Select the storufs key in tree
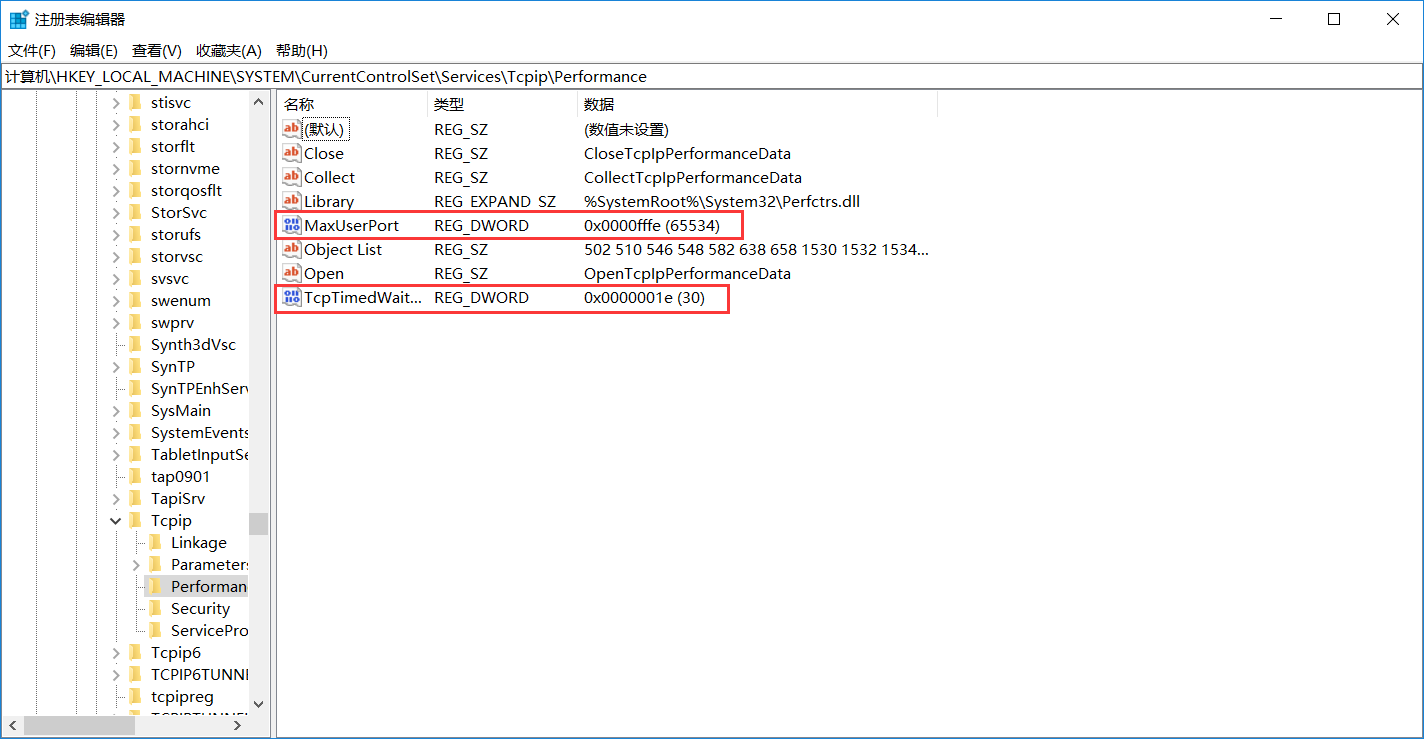Image resolution: width=1424 pixels, height=739 pixels. click(176, 234)
